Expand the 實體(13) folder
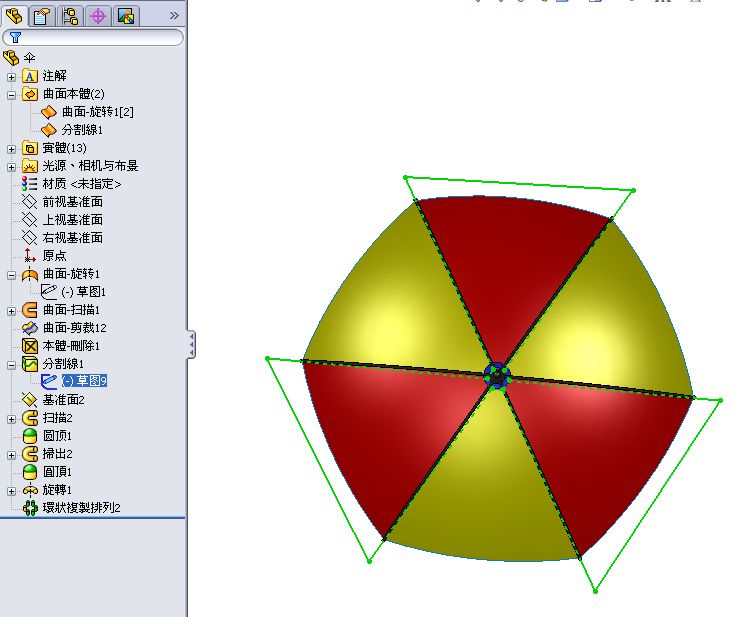The height and width of the screenshot is (617, 752). point(12,149)
